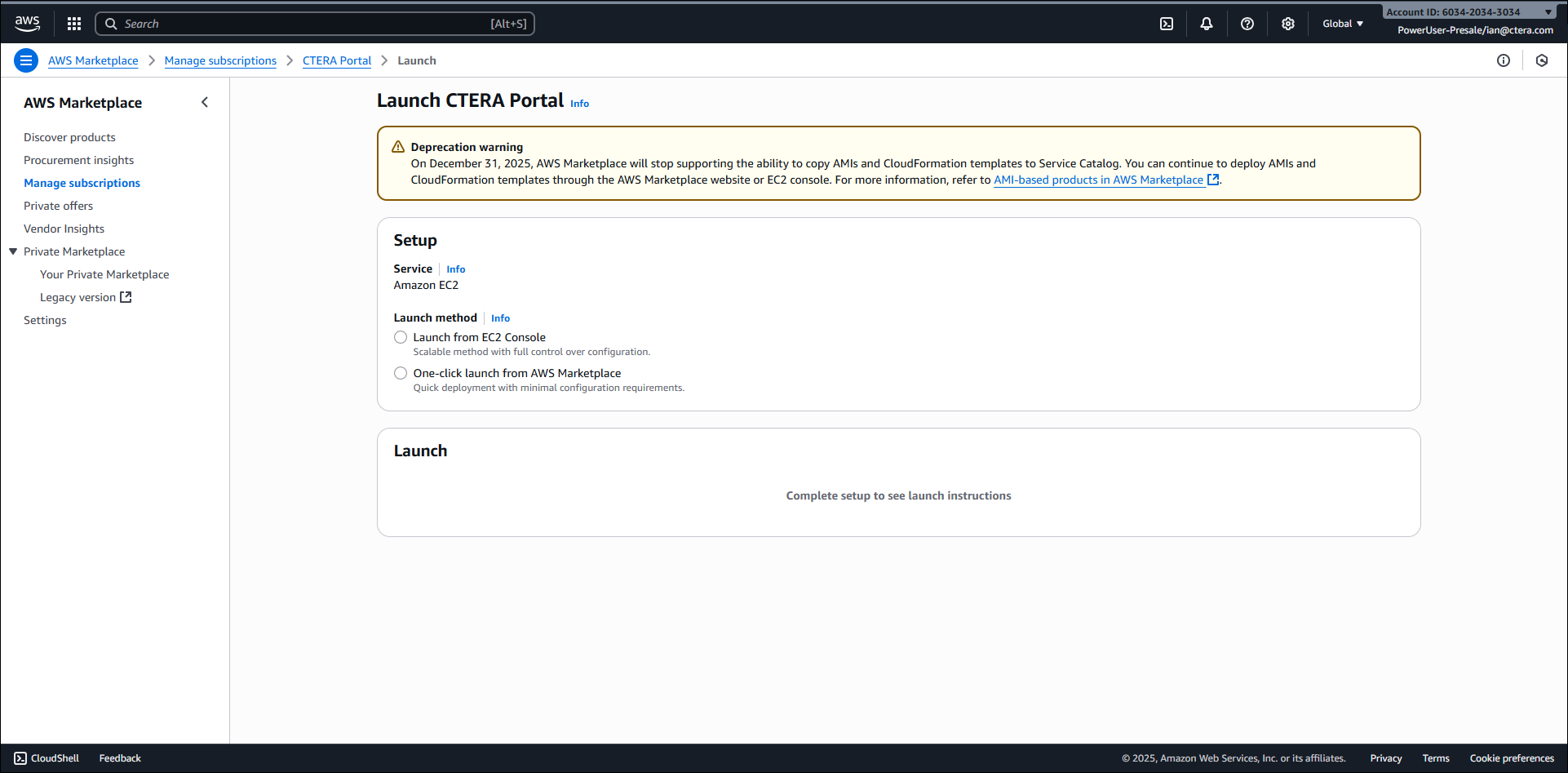Open the Account ID dropdown menu
The image size is (1568, 773).
1468,12
